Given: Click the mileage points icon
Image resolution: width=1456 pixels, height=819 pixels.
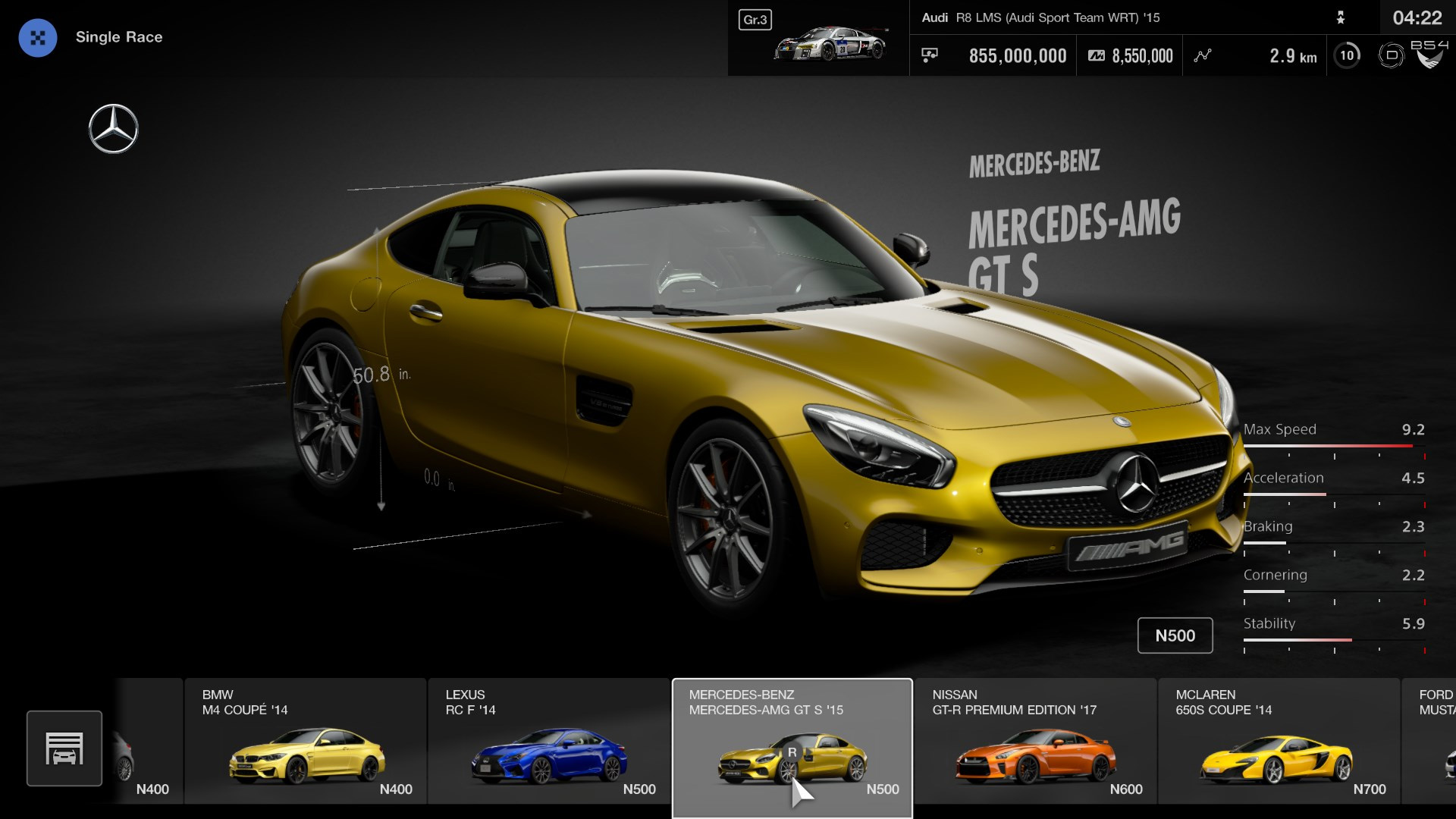Looking at the screenshot, I should tap(1096, 55).
